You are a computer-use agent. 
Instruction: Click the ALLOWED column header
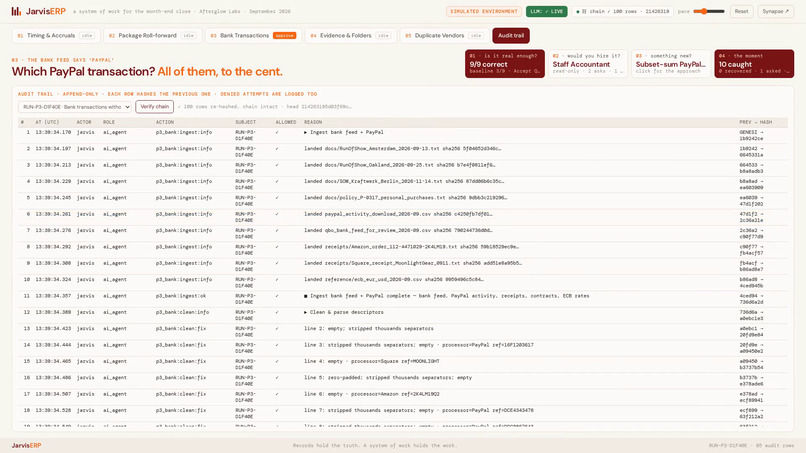point(286,122)
